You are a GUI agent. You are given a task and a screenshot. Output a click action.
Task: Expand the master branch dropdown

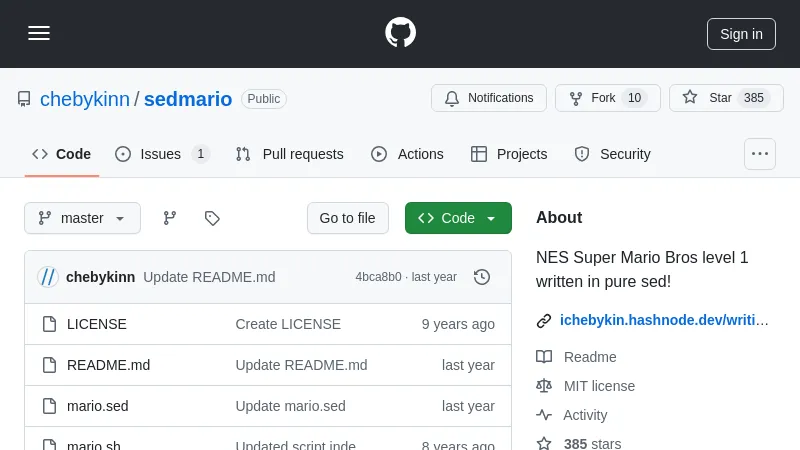pyautogui.click(x=82, y=218)
